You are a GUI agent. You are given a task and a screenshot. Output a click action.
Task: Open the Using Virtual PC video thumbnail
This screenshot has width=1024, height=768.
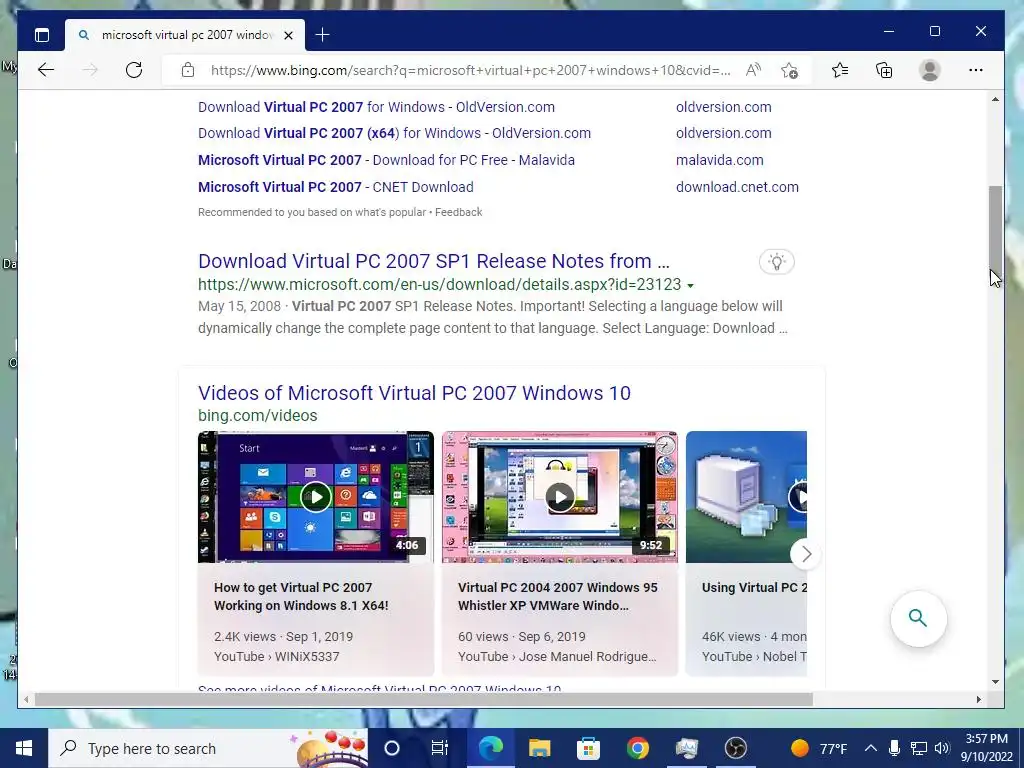746,497
